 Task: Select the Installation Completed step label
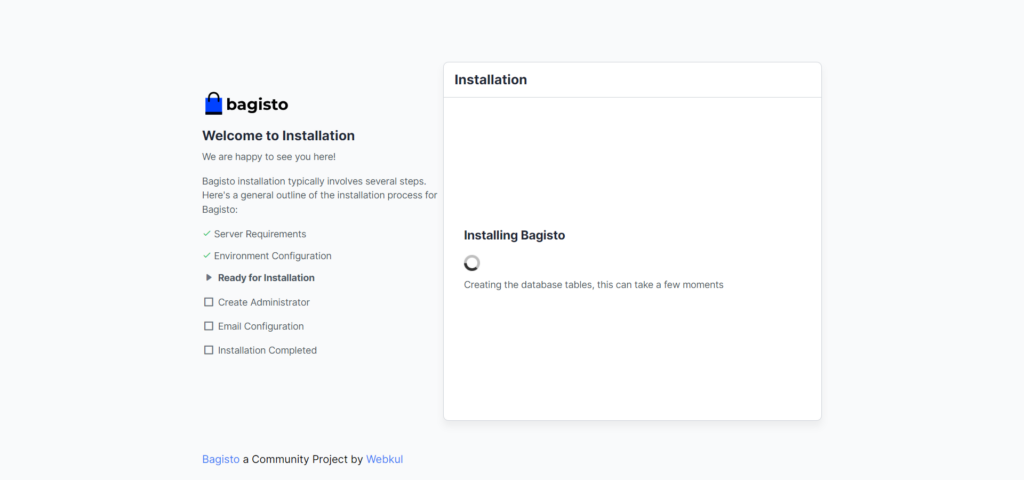267,350
